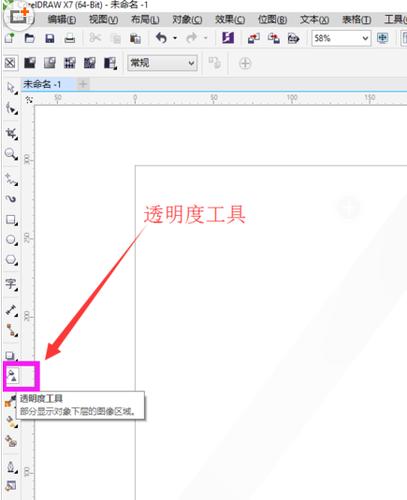Viewport: 407px width, 500px height.
Task: Select the Parallel Dimension tool
Action: 11,310
